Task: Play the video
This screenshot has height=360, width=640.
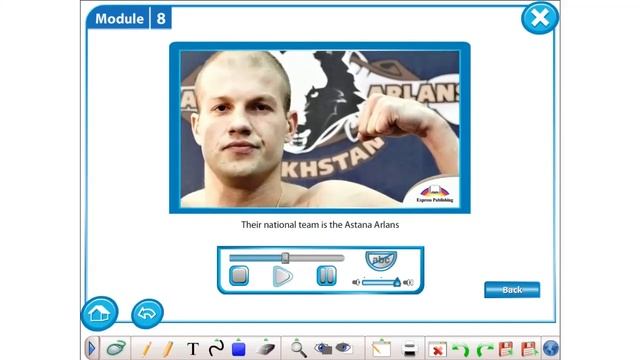Action: tap(282, 276)
